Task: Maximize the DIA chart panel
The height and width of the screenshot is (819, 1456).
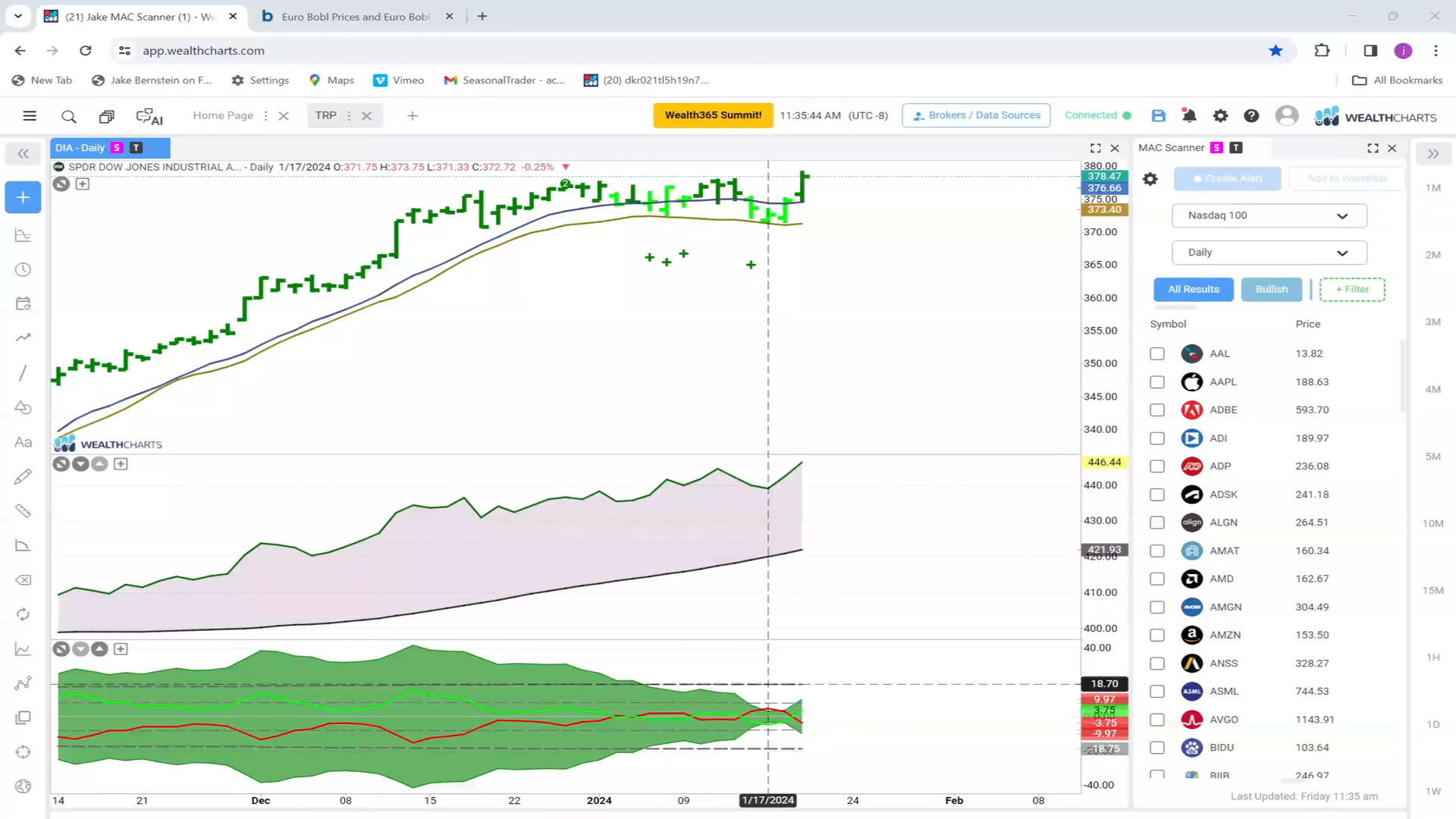Action: click(x=1095, y=148)
